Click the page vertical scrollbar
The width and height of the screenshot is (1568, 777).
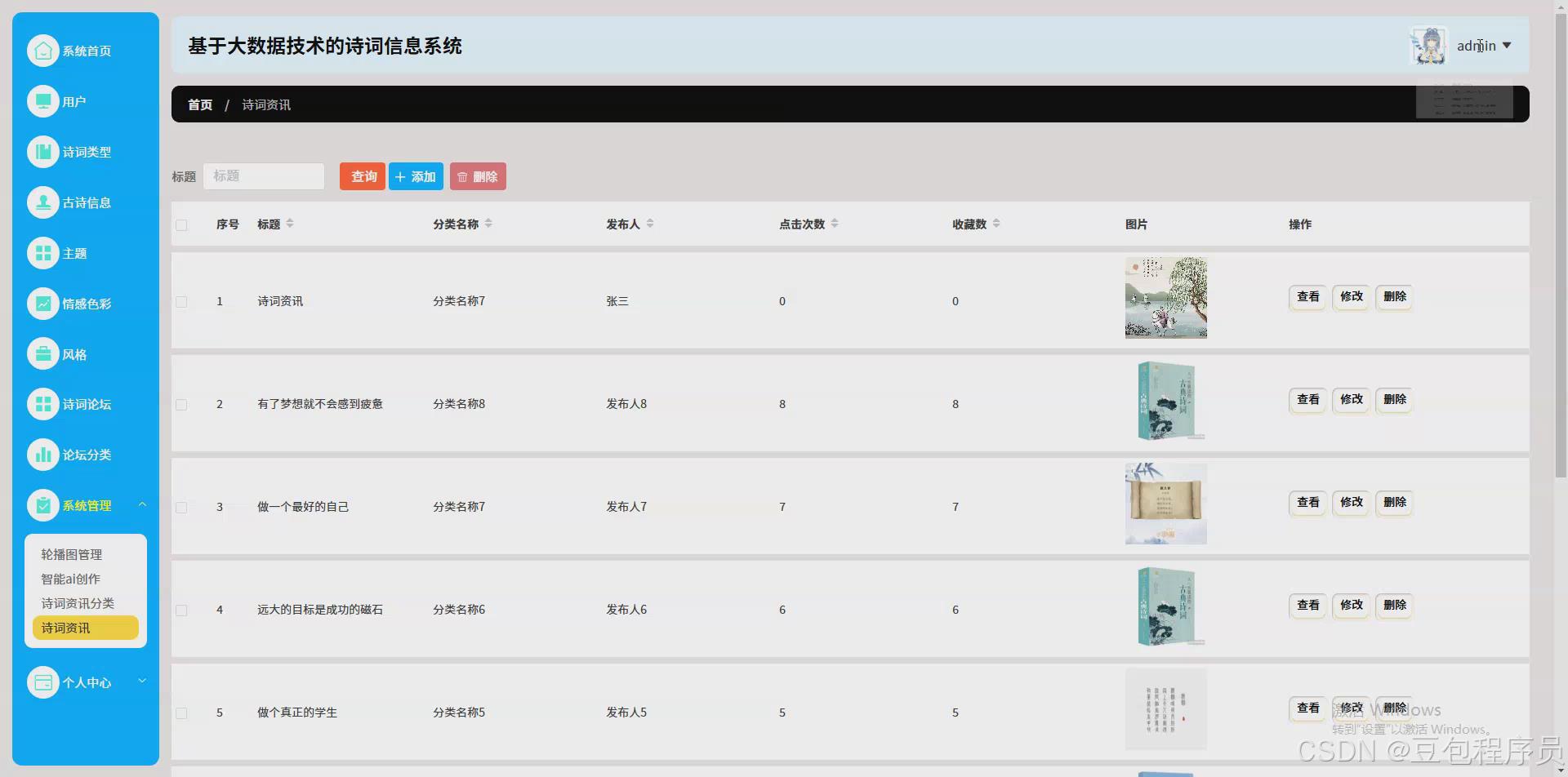coord(1561,245)
